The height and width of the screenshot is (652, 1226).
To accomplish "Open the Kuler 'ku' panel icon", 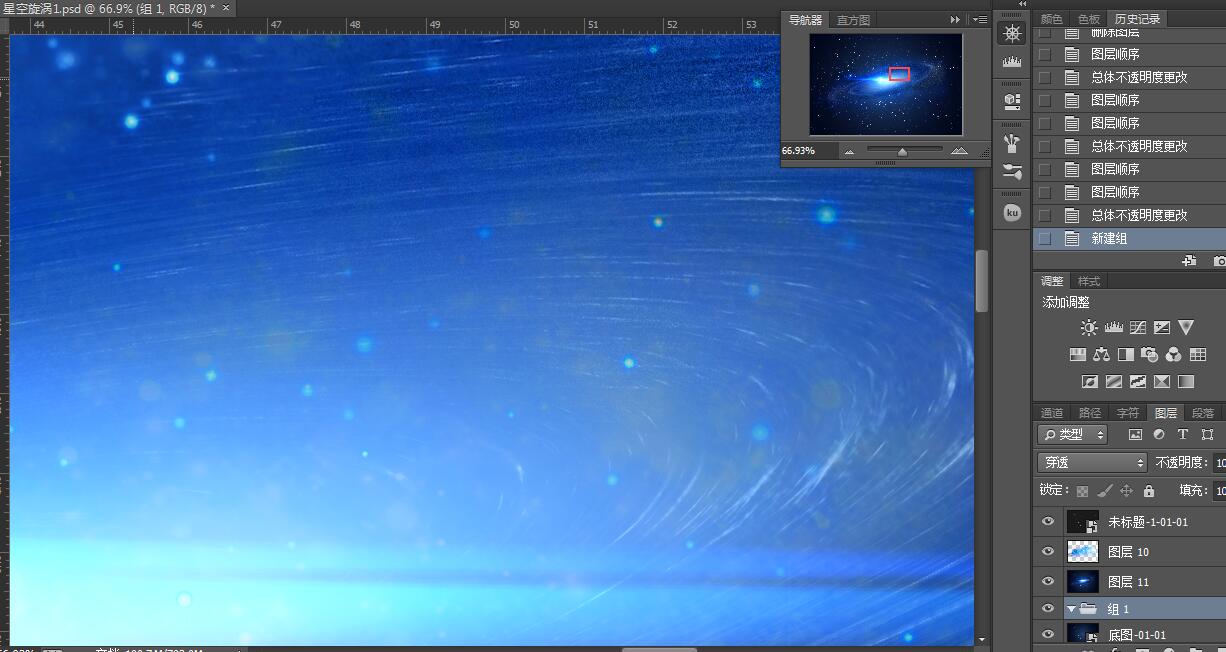I will tap(1012, 213).
